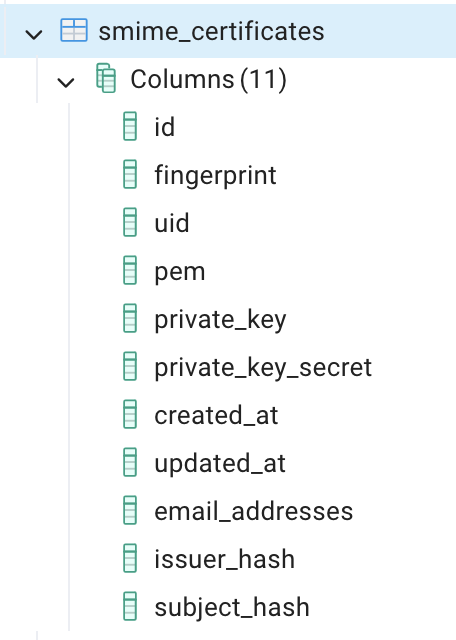456x640 pixels.
Task: Select the Columns (11) label
Action: click(209, 79)
